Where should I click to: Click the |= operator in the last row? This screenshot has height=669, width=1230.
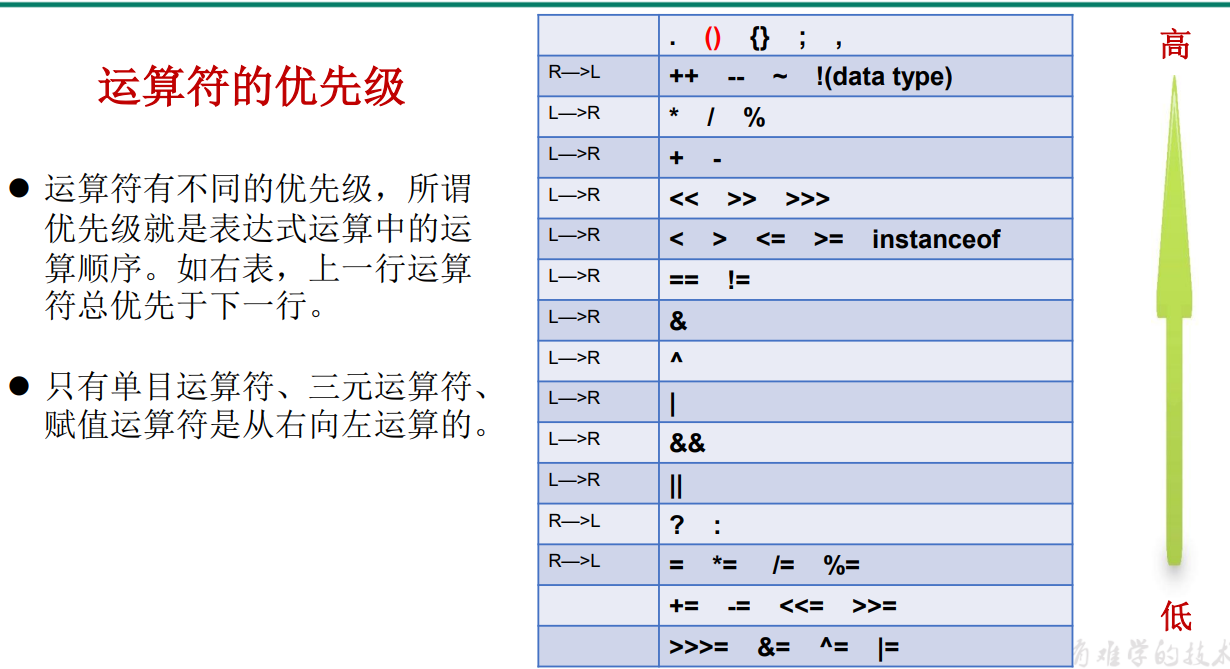click(x=888, y=648)
